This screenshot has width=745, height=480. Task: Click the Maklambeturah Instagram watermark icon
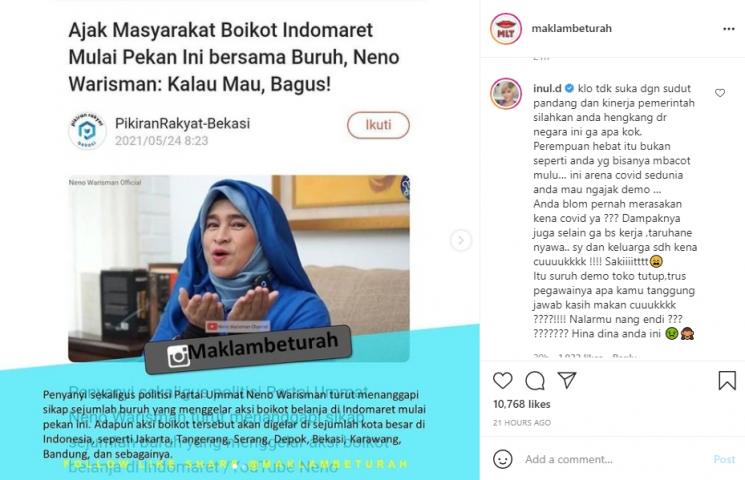[x=178, y=356]
